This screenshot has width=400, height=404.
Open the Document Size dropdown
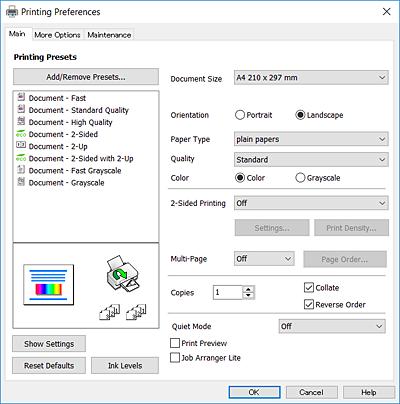(311, 78)
